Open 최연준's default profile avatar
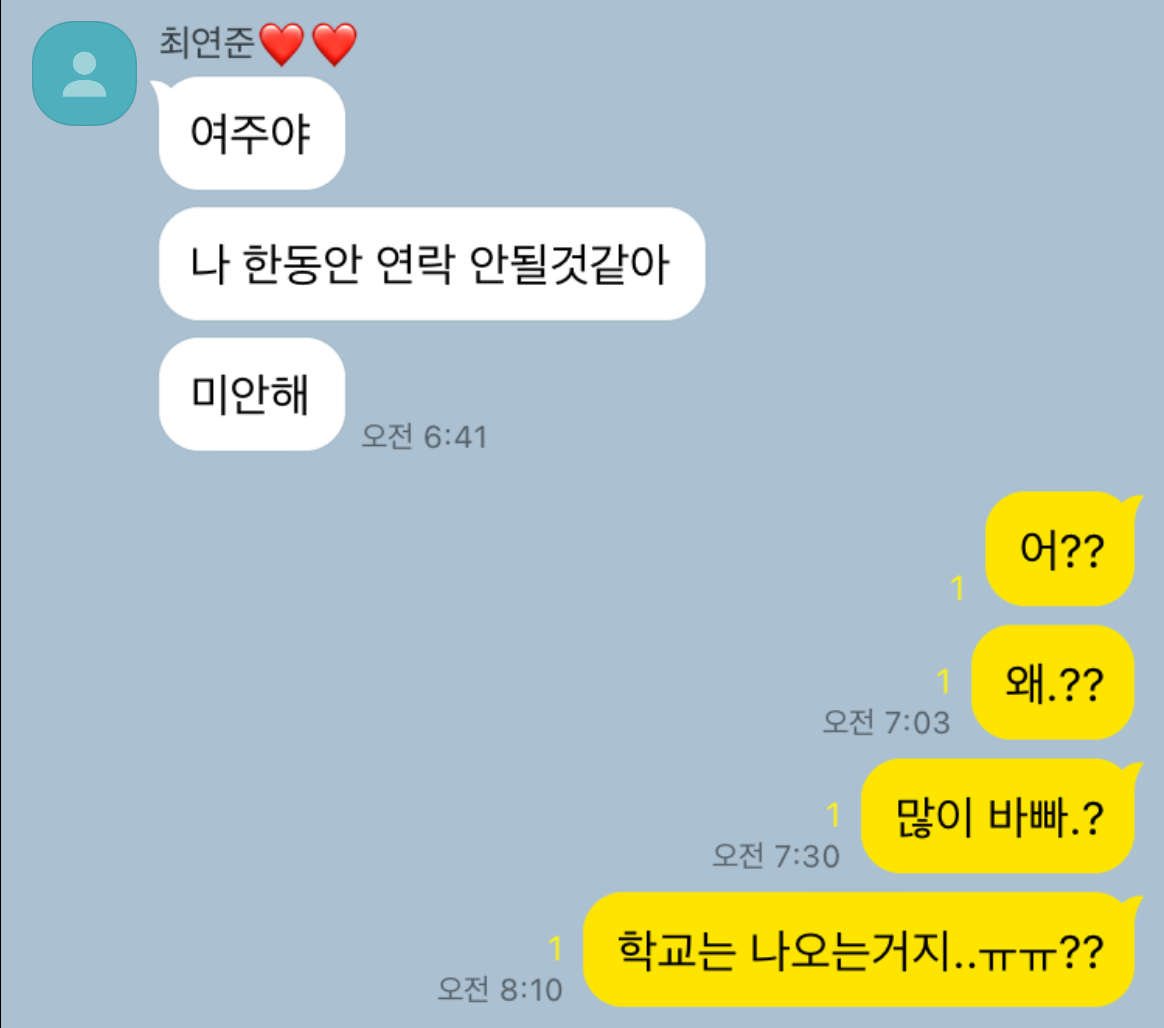The width and height of the screenshot is (1164, 1028). pos(85,73)
